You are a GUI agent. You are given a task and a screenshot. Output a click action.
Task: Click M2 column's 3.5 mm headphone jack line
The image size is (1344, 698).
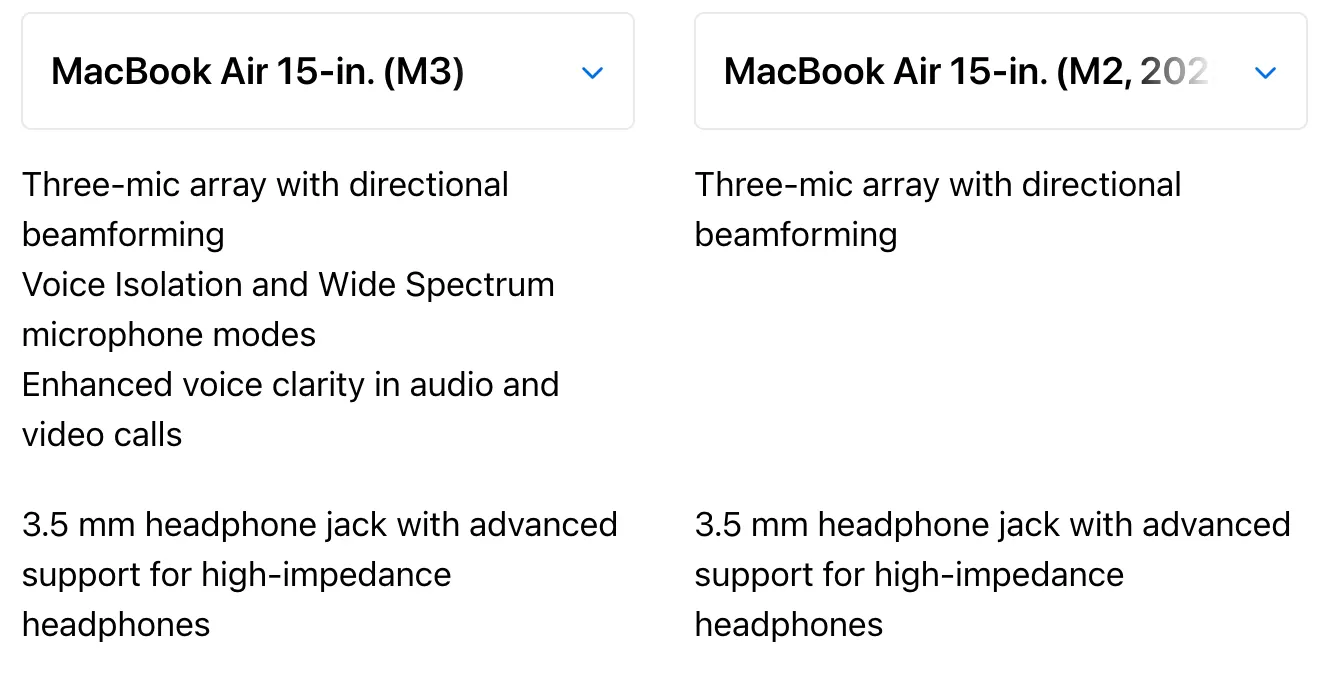pyautogui.click(x=992, y=525)
